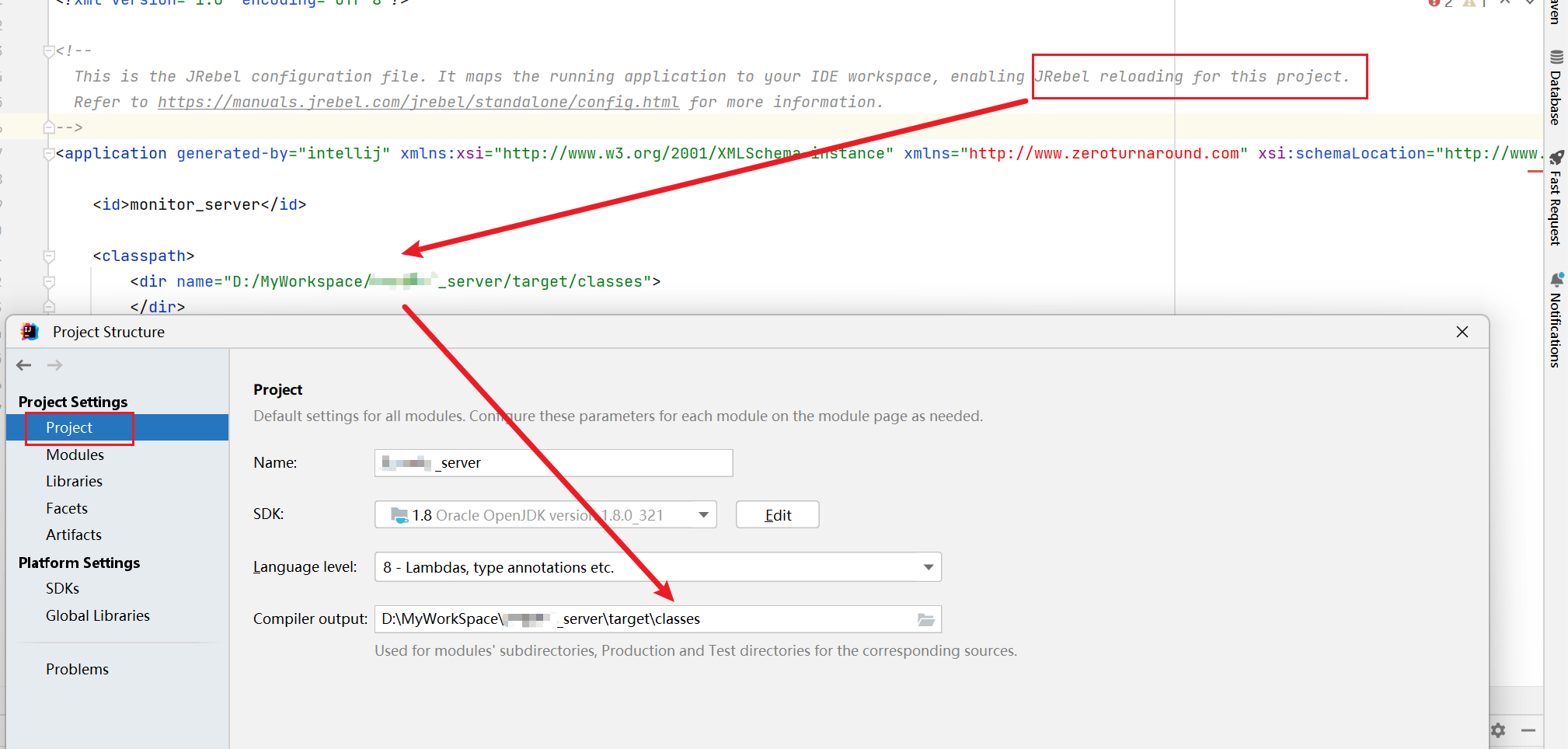Click the IntelliJ logo in dialog title

[30, 332]
